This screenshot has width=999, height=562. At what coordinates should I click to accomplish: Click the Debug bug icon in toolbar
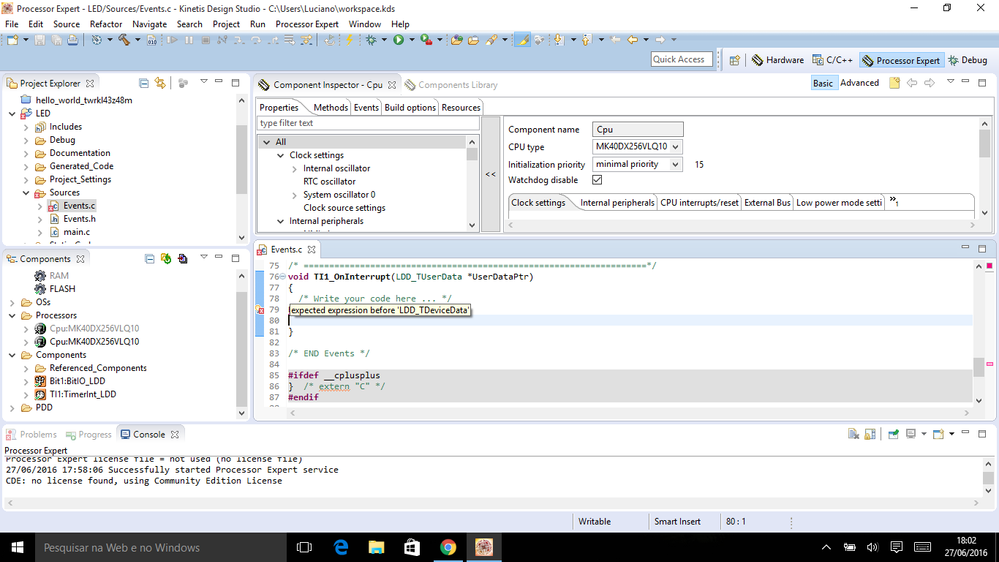[371, 40]
